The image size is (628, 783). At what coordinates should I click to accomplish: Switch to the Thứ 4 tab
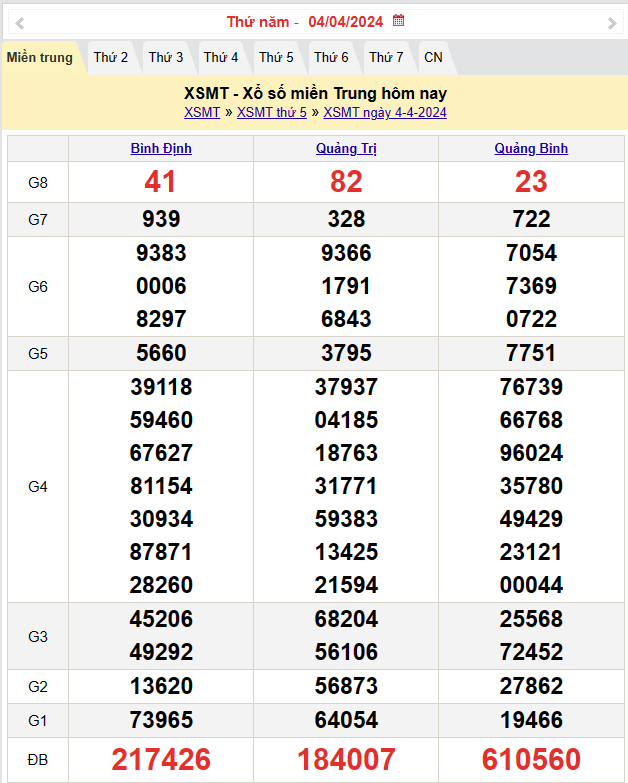tap(221, 58)
